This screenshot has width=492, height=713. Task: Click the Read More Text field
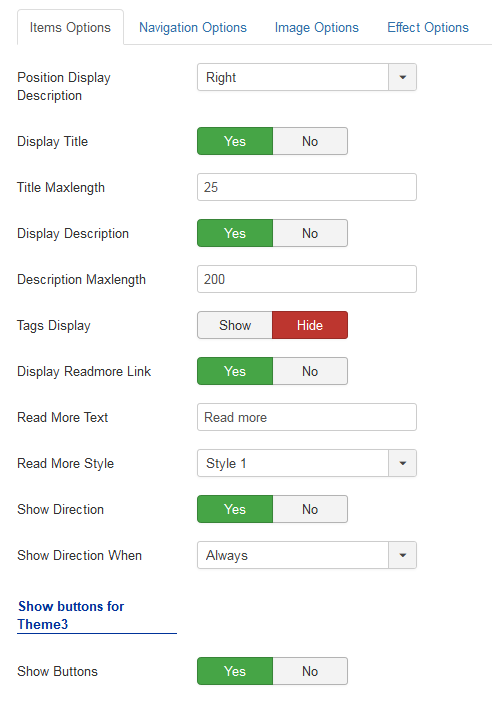coord(307,417)
